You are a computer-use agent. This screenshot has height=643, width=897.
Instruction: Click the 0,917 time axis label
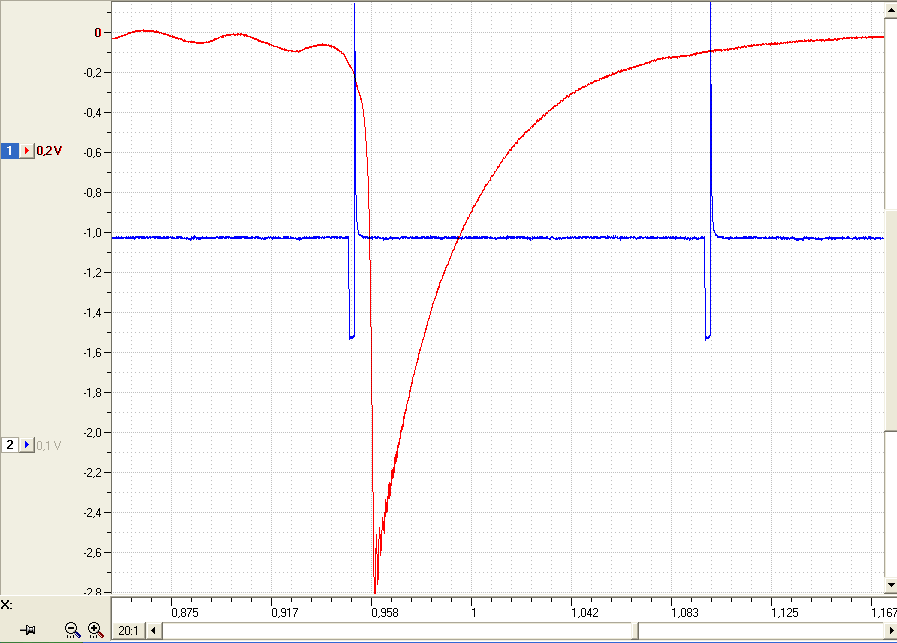pyautogui.click(x=285, y=613)
